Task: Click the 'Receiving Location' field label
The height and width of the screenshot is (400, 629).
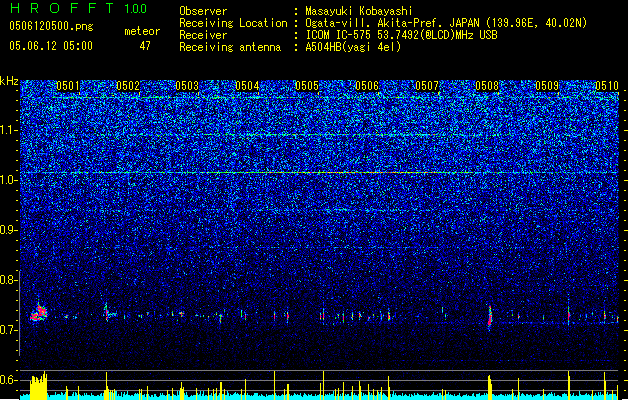Action: coord(233,23)
